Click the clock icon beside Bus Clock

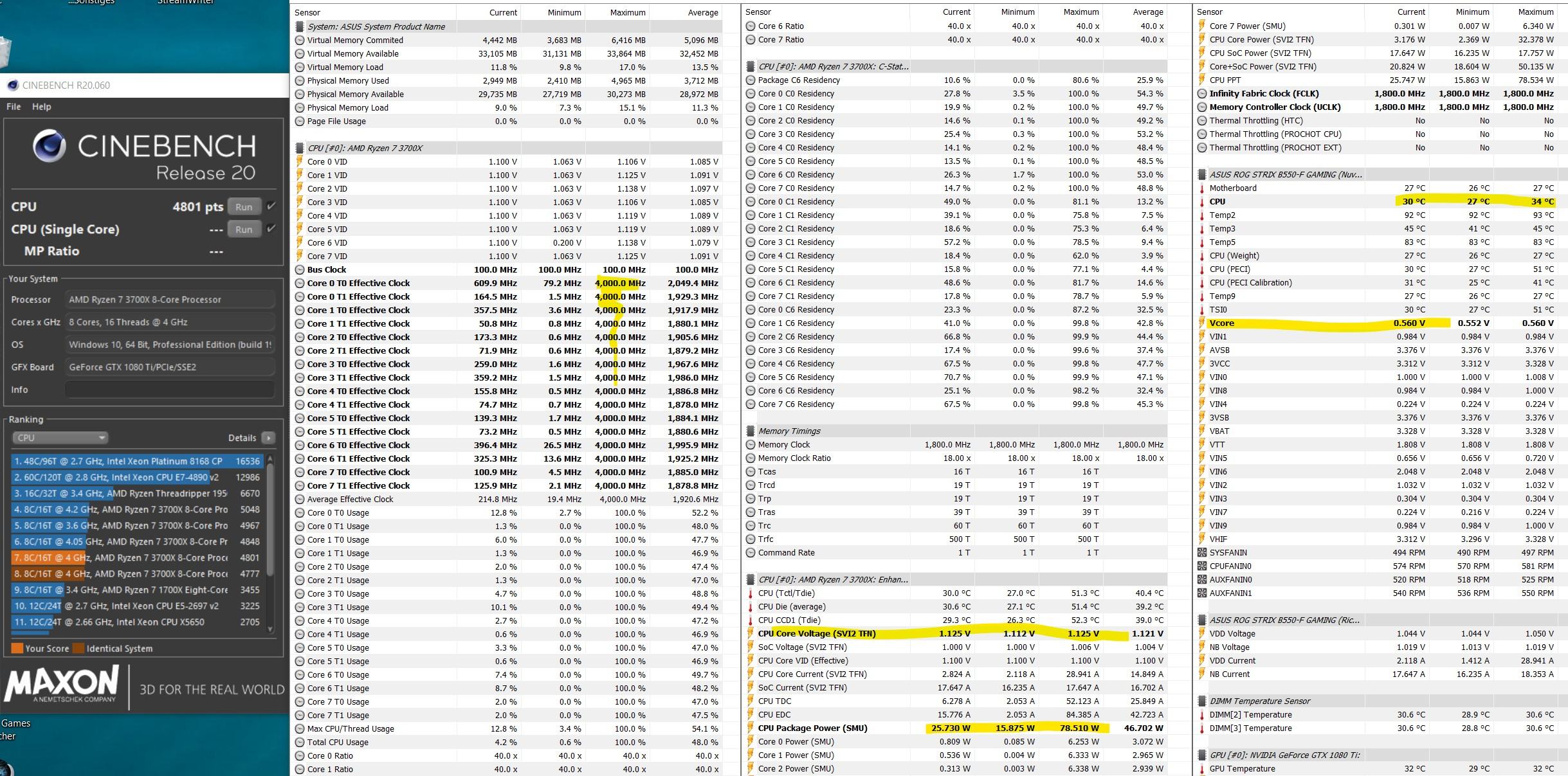(299, 269)
